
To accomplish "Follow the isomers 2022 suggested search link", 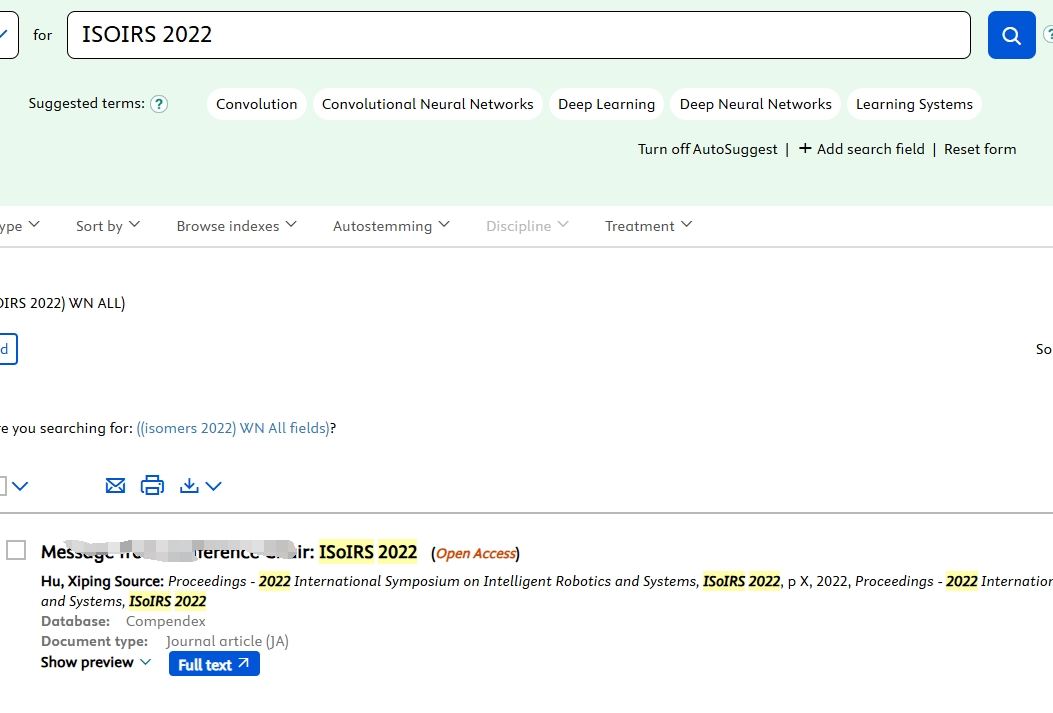I will tap(233, 428).
